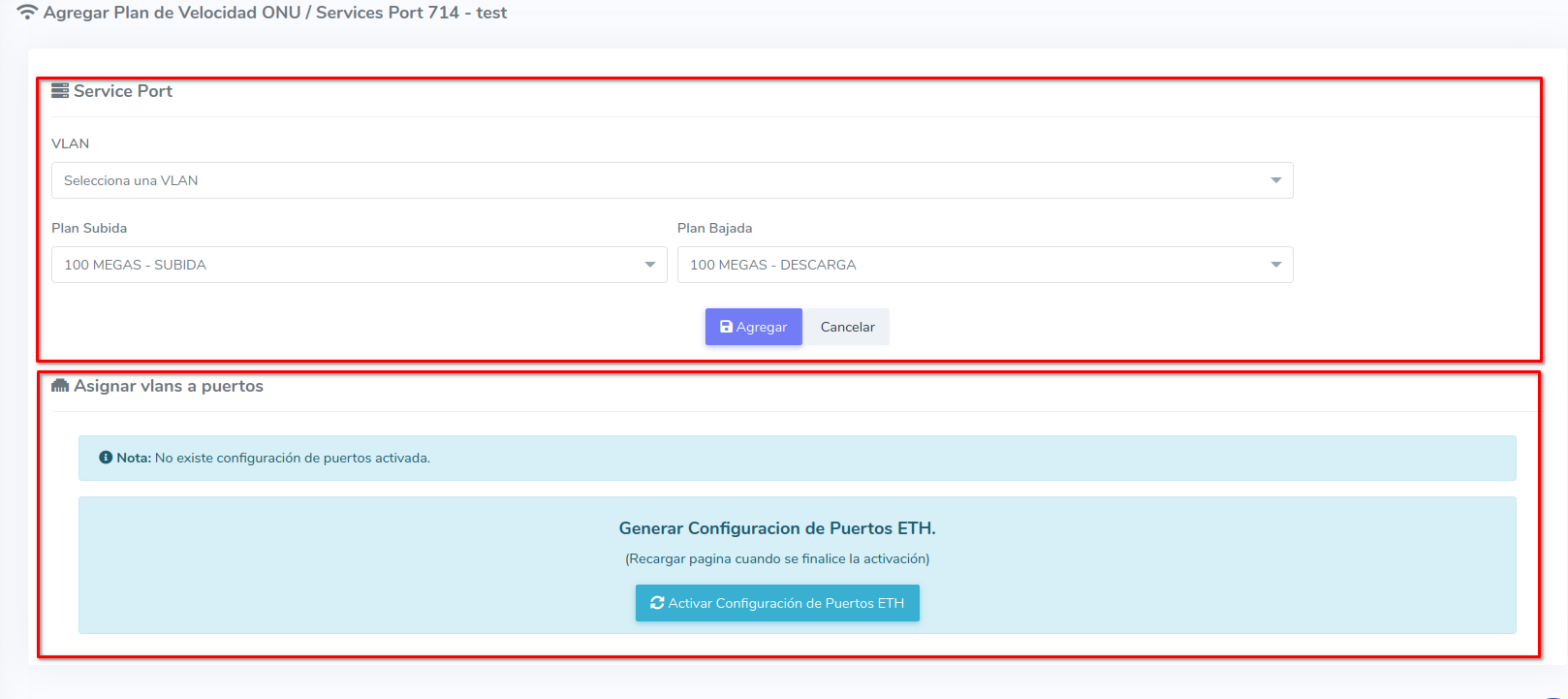Activate 'Configuración de Puertos ETH' button text
1568x699 pixels.
point(786,603)
